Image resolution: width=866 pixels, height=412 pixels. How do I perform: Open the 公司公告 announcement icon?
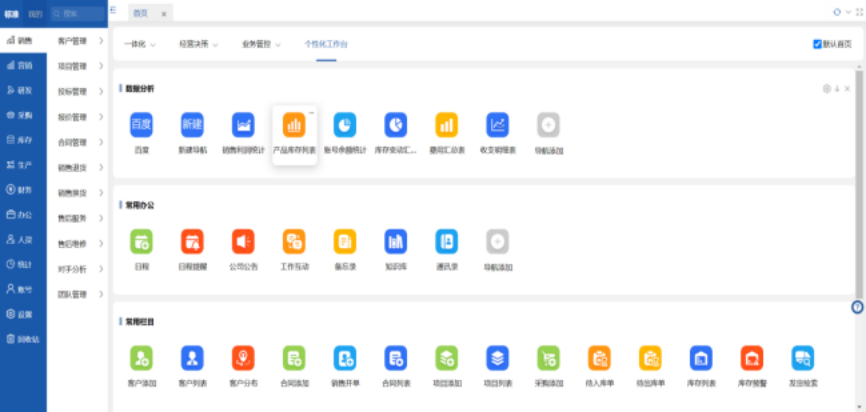point(243,241)
